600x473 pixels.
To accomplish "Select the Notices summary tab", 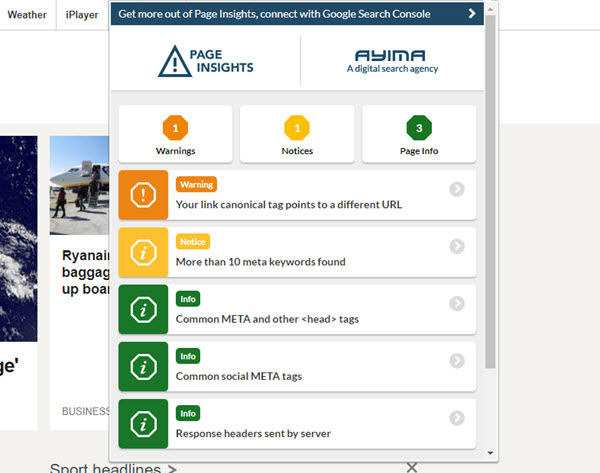I will [x=297, y=134].
